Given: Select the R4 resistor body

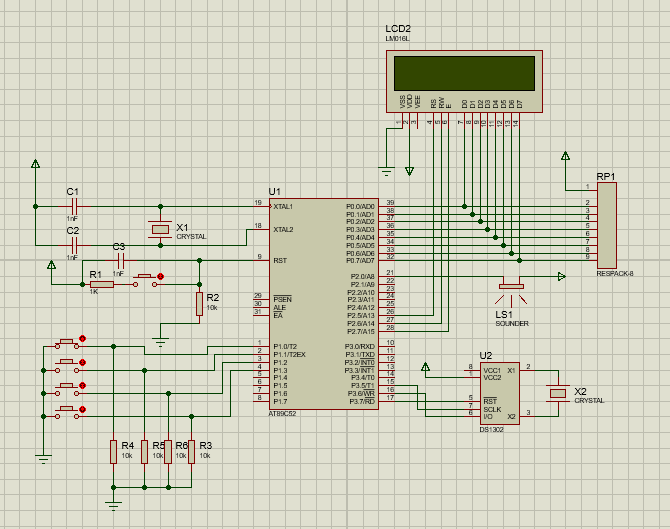Looking at the screenshot, I should point(113,452).
